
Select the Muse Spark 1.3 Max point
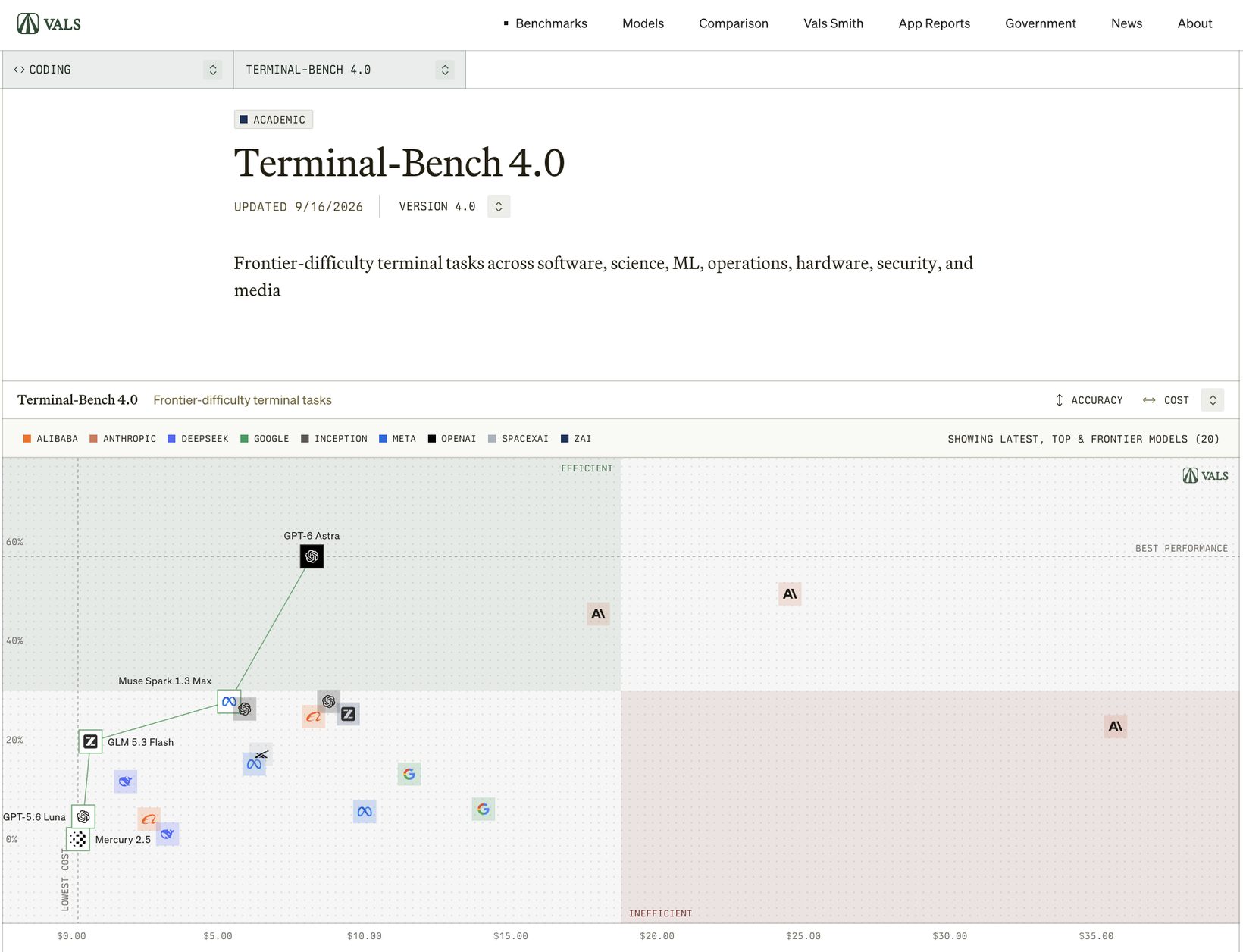229,702
